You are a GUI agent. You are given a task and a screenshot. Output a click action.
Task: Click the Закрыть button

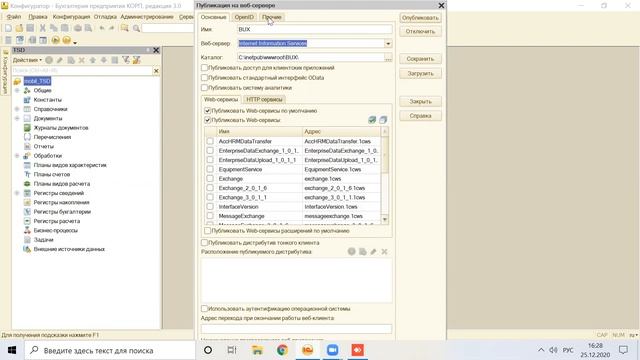pyautogui.click(x=420, y=101)
